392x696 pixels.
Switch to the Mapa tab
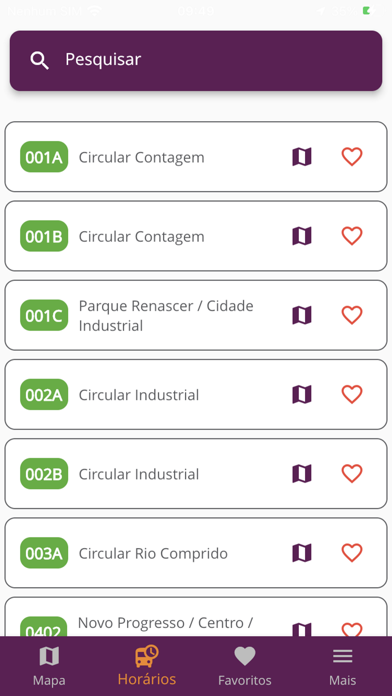(49, 666)
